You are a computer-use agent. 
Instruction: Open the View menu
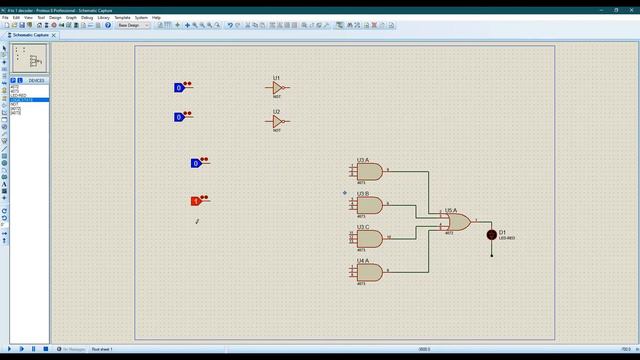coord(28,18)
